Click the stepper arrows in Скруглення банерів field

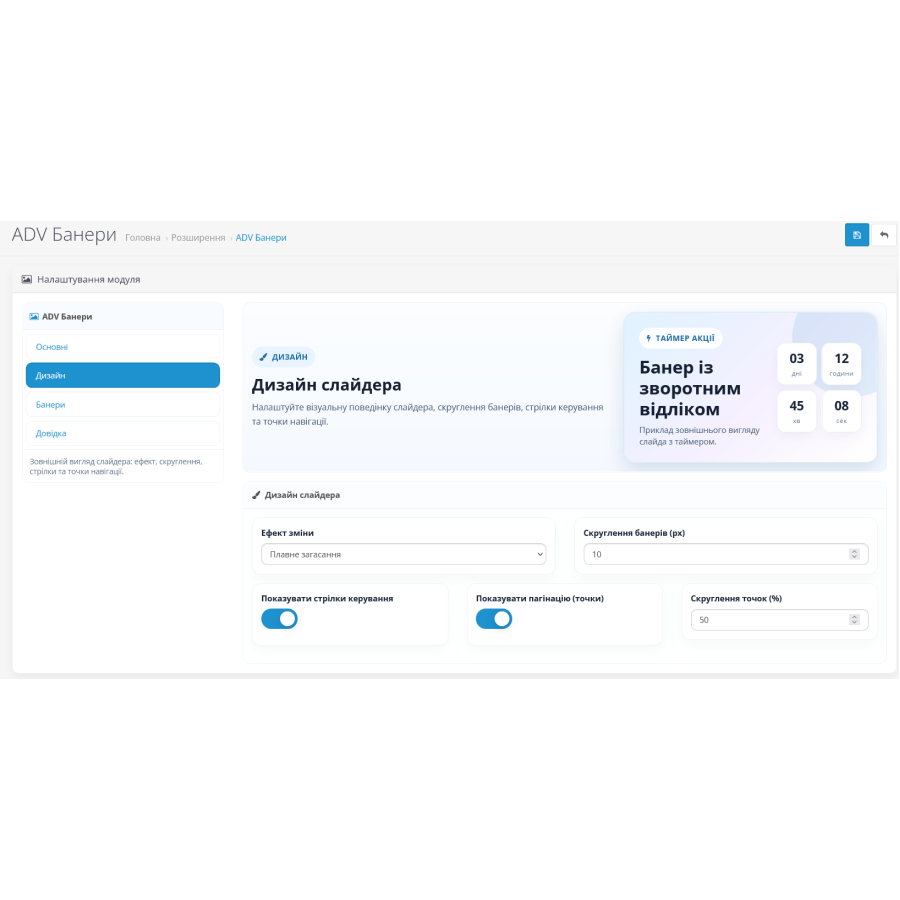tap(854, 554)
